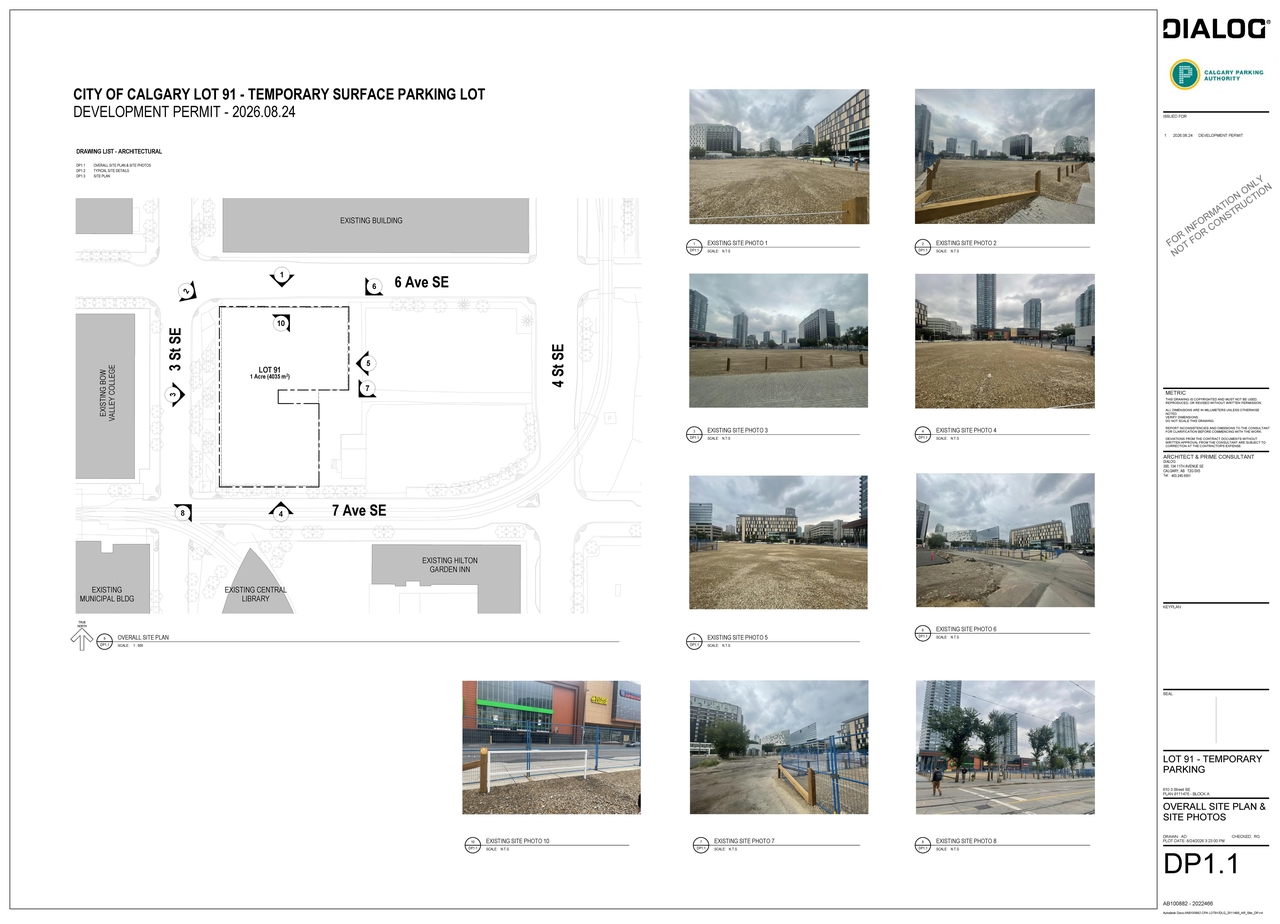This screenshot has width=1280, height=924.
Task: Click the 'EXISTING MUNICIPAL BLDG' label
Action: (x=107, y=594)
